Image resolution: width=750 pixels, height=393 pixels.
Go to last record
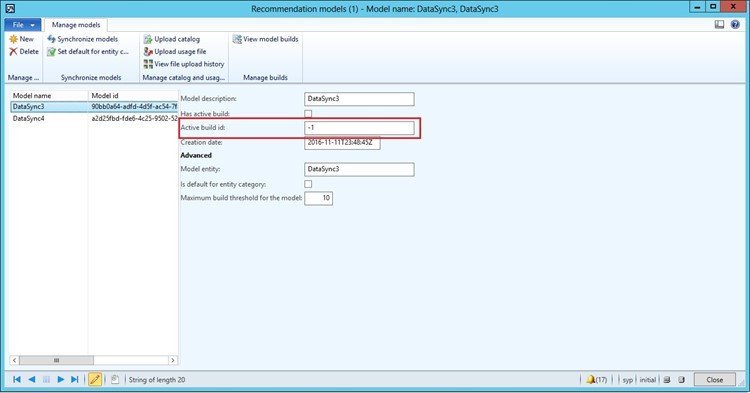point(75,380)
